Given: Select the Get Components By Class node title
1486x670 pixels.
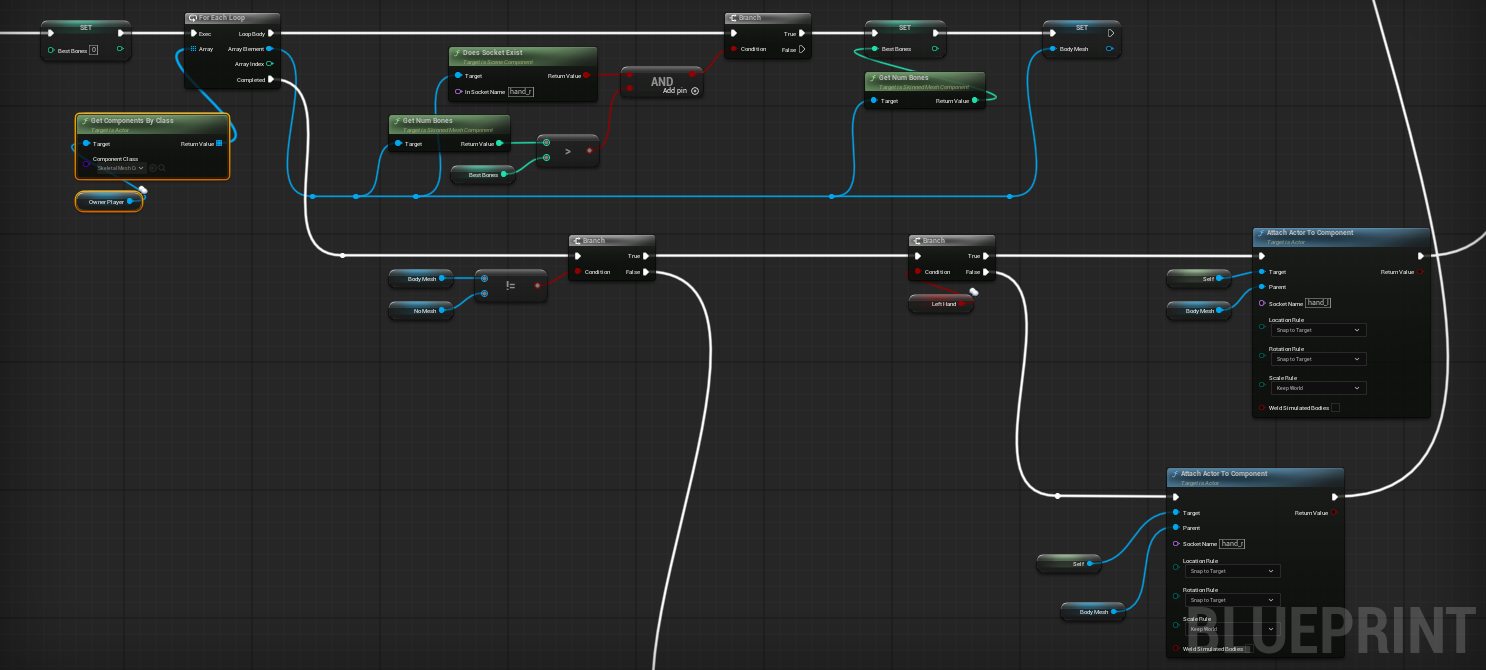Looking at the screenshot, I should pyautogui.click(x=132, y=120).
